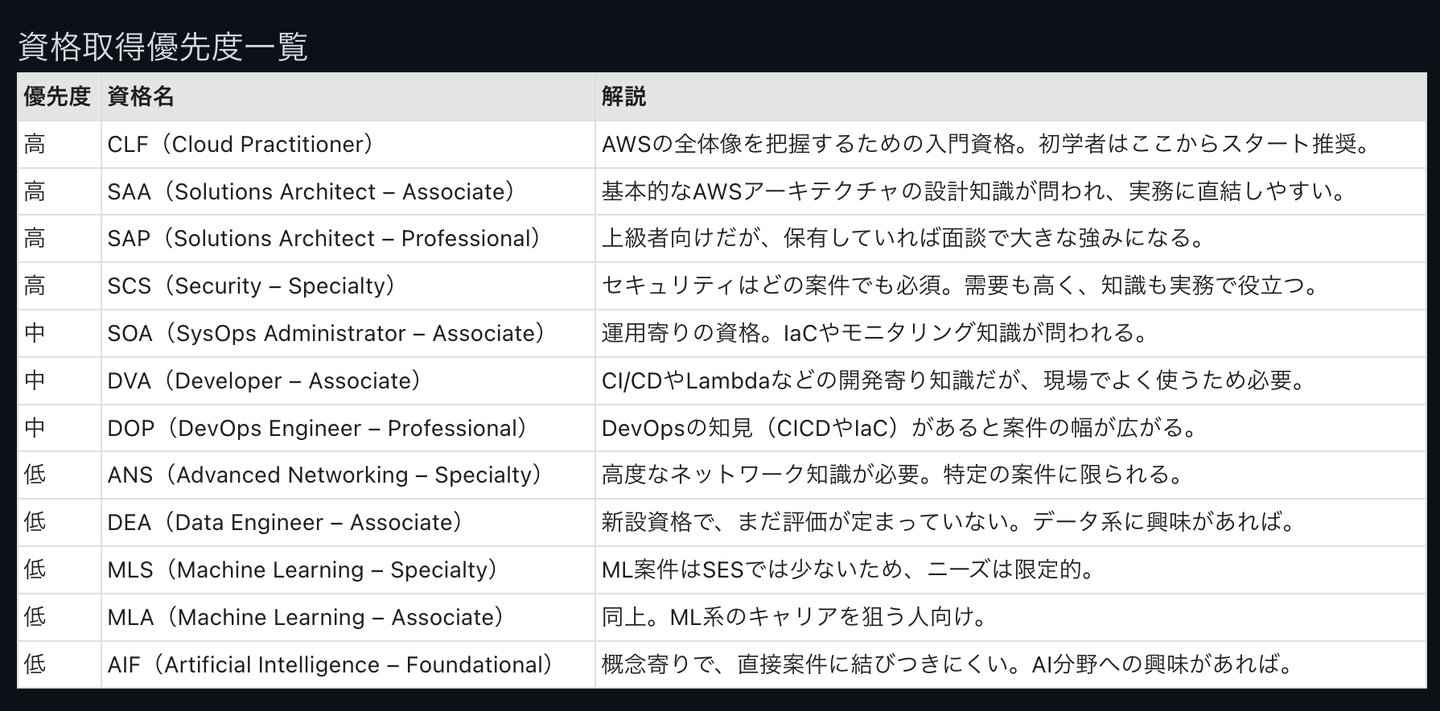The height and width of the screenshot is (711, 1440).
Task: Select the description beginning ML案件はSESでは少ない
Action: 847,570
